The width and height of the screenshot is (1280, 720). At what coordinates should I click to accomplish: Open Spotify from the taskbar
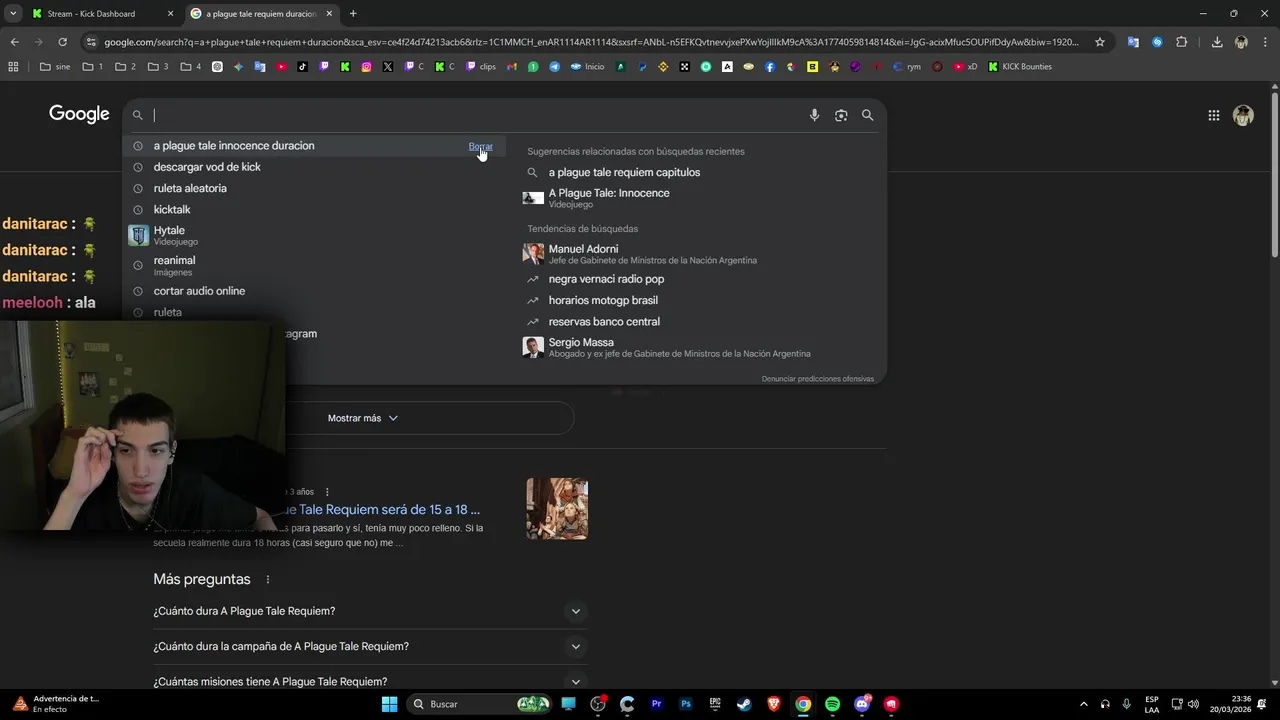tap(832, 704)
